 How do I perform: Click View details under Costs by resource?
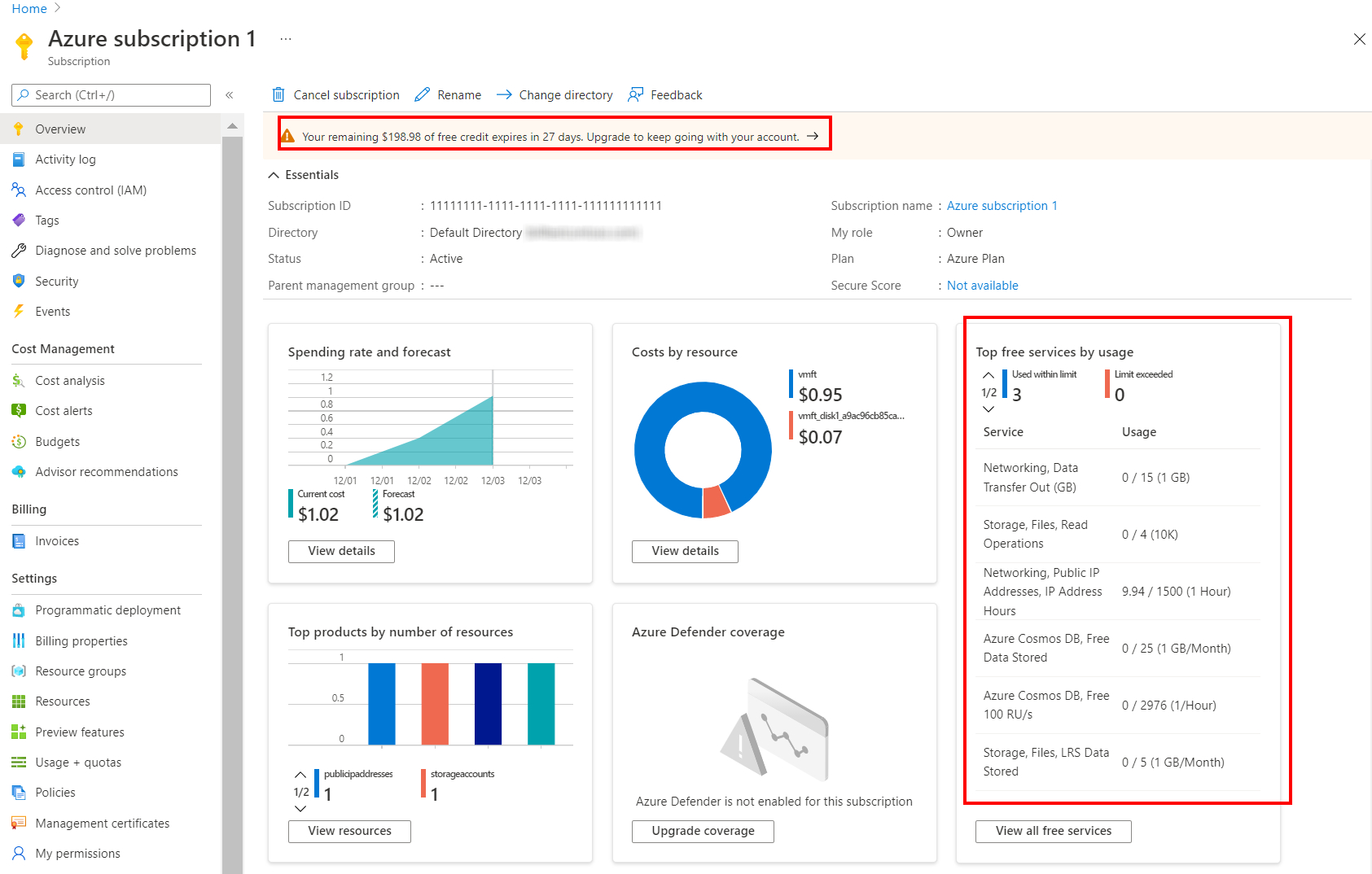(x=685, y=551)
